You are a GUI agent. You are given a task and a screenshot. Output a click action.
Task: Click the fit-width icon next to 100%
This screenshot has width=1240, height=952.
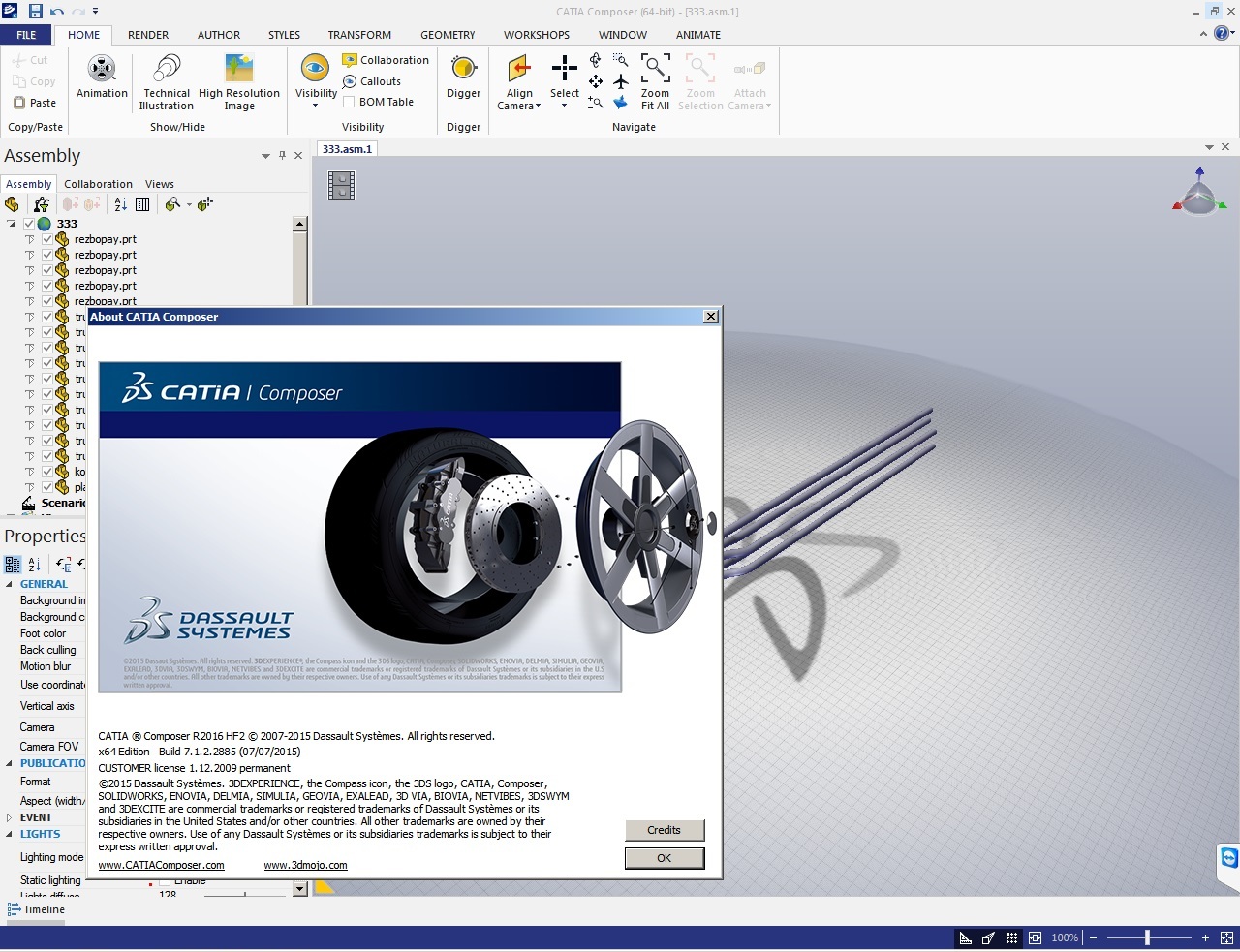point(1035,938)
